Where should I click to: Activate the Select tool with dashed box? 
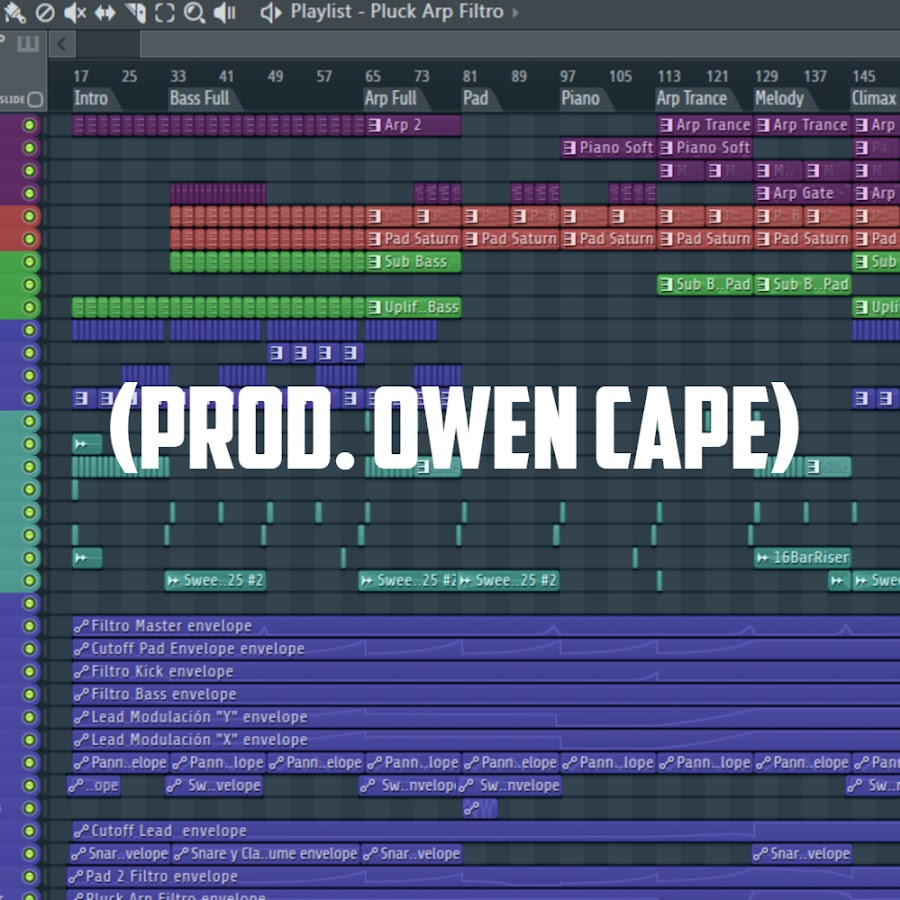tap(164, 12)
